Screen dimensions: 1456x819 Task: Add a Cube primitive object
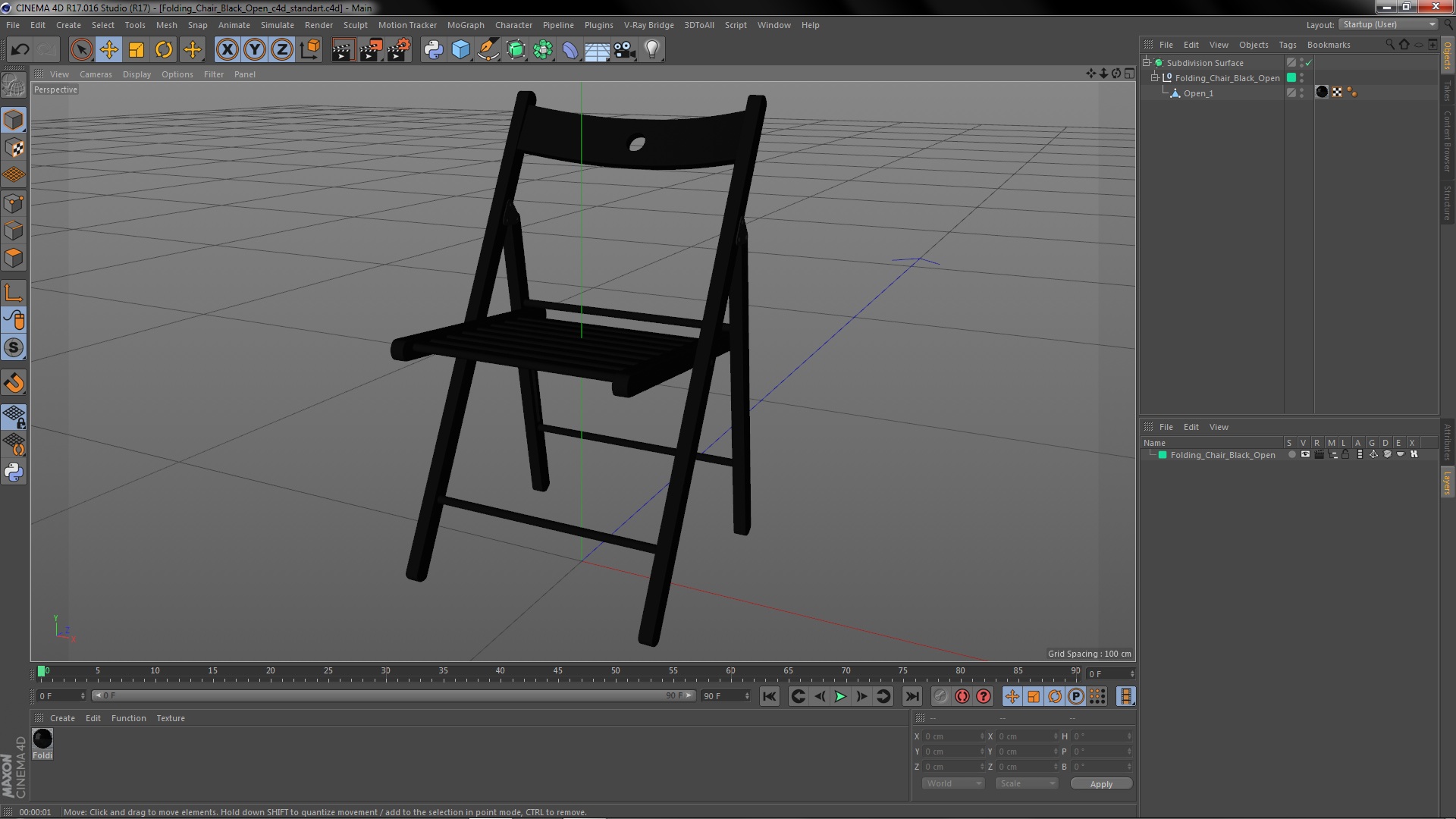click(x=460, y=50)
